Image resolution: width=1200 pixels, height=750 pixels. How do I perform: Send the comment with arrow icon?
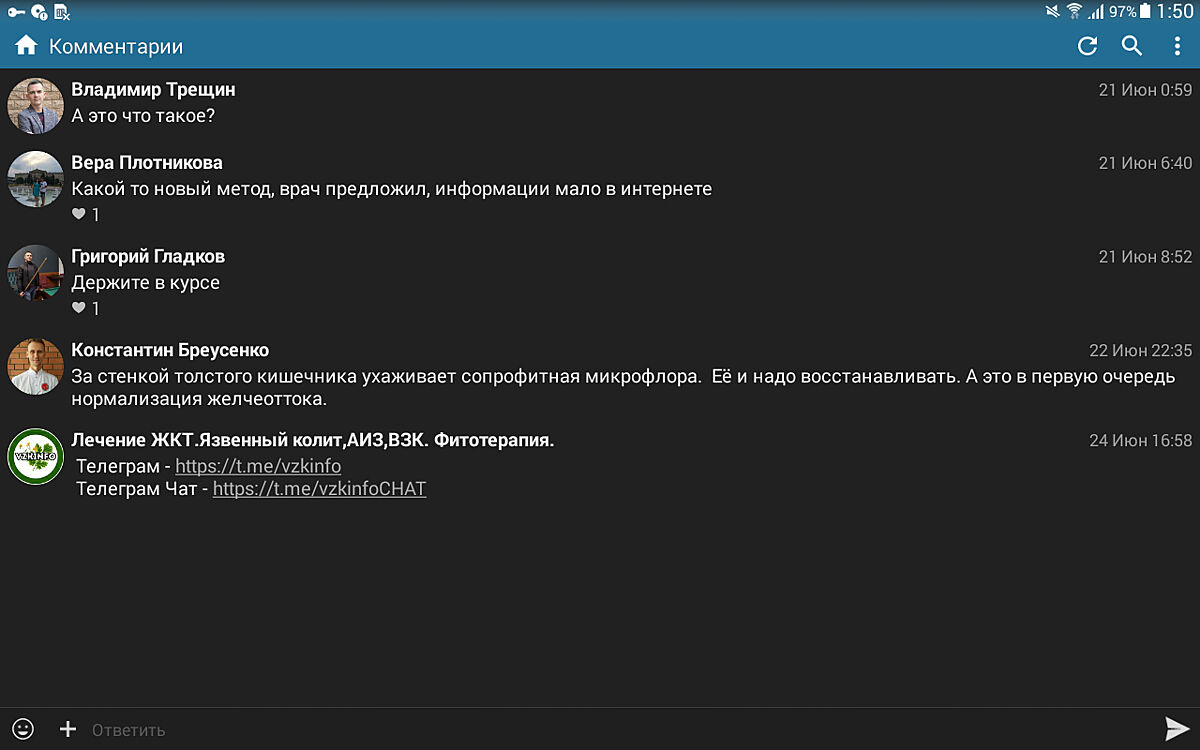1176,729
